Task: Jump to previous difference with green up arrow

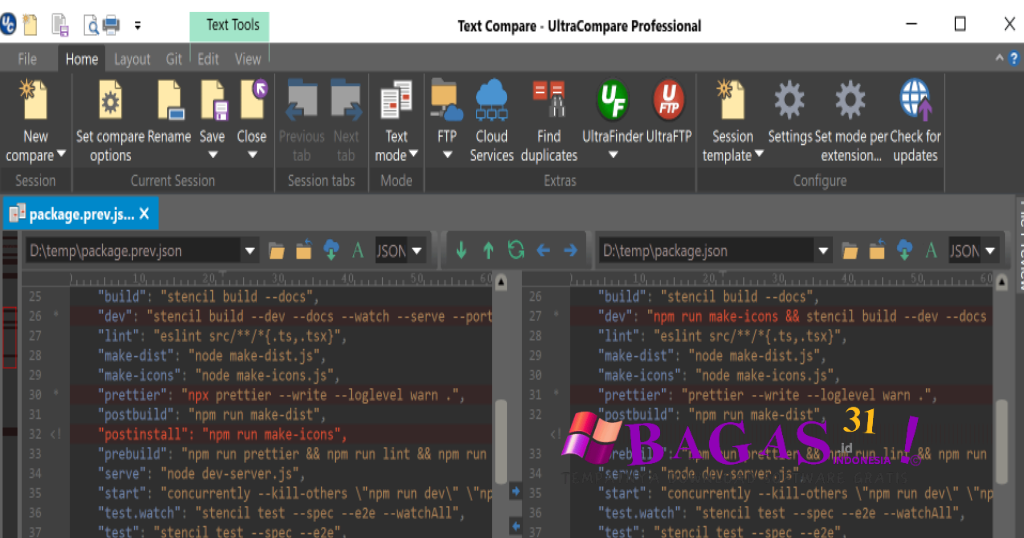Action: pos(488,250)
